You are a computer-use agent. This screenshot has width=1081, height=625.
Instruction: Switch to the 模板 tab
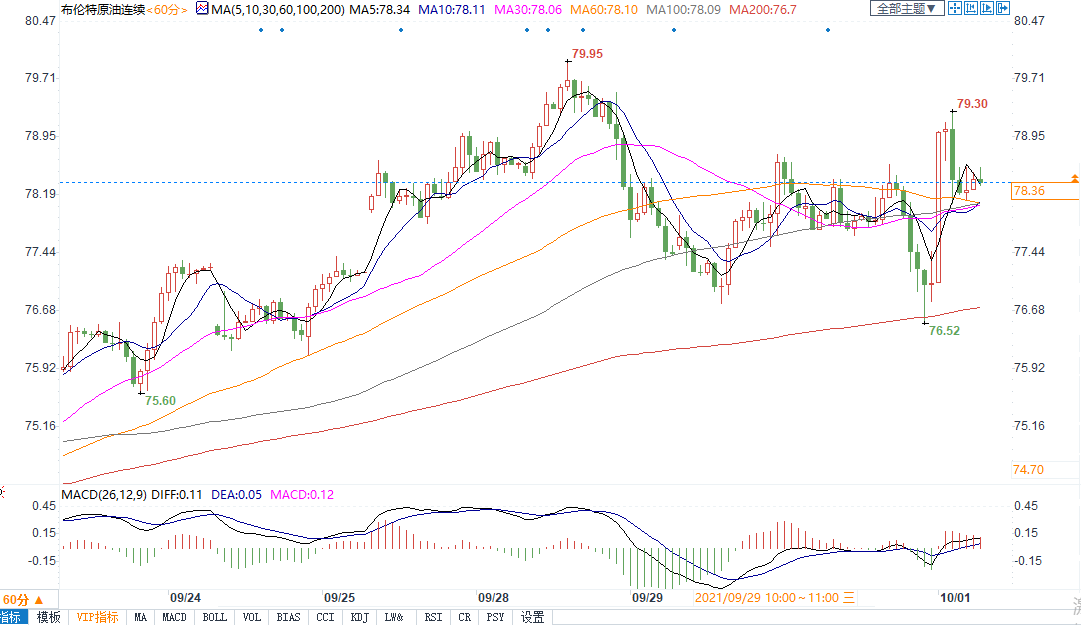click(x=48, y=617)
